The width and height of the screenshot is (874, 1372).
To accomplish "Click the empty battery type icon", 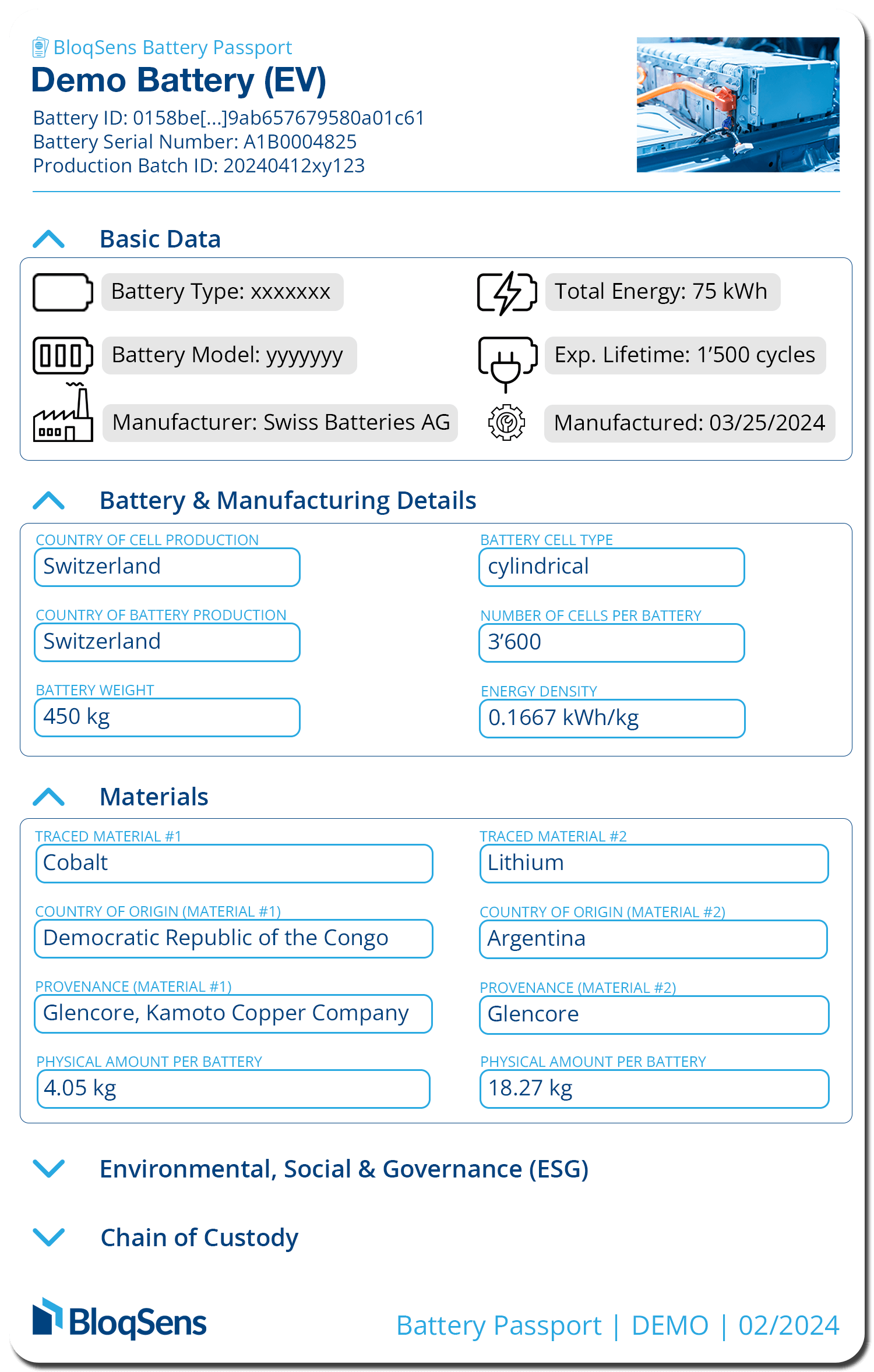I will (63, 292).
